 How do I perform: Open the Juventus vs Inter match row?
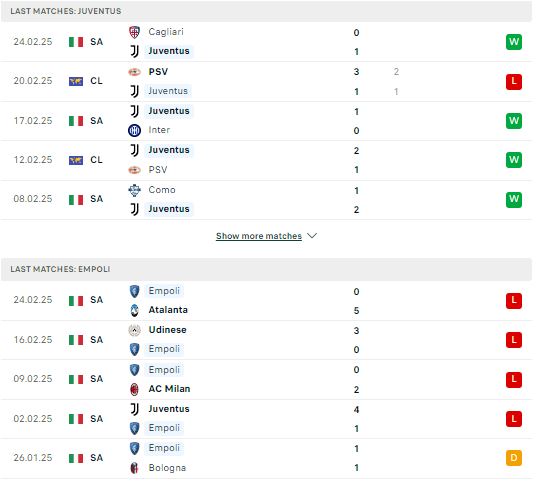point(266,121)
